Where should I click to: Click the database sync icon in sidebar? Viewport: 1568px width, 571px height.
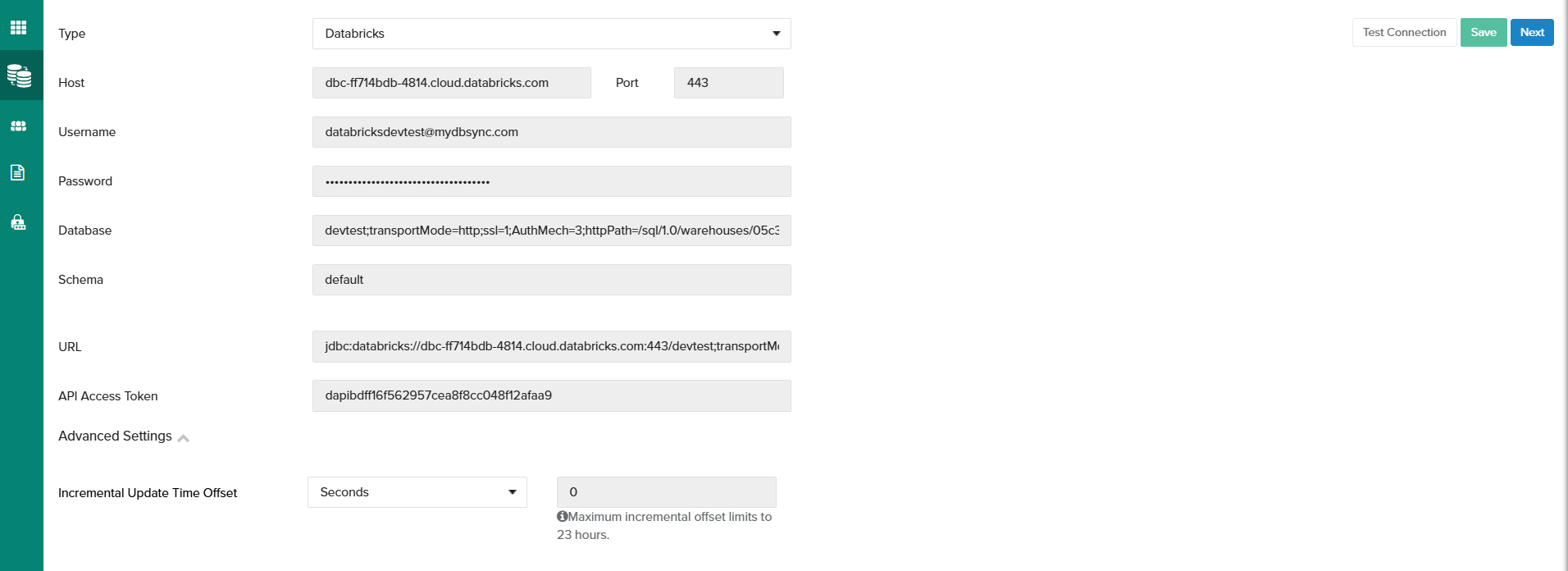click(x=20, y=75)
